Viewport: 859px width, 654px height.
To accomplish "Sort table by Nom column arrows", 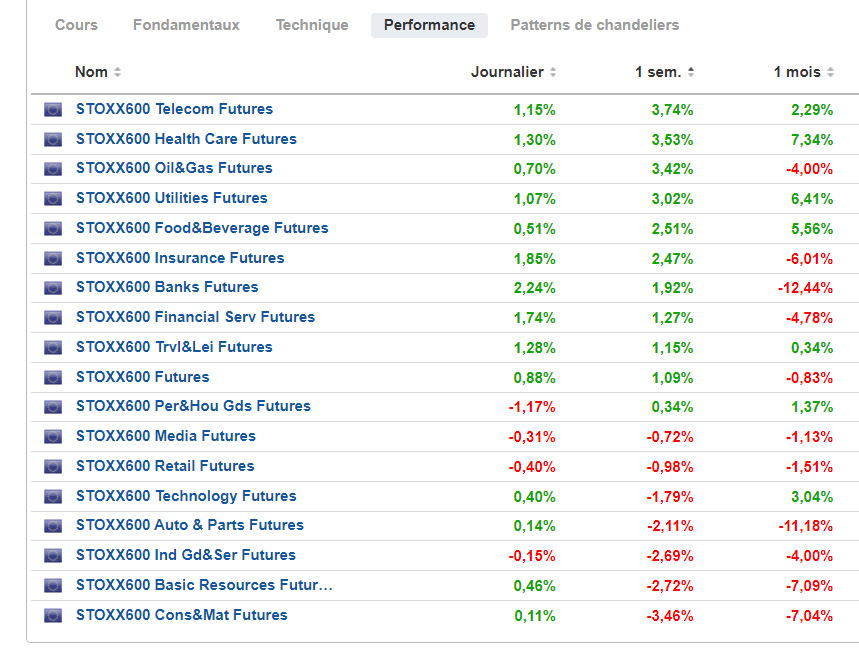I will coord(117,72).
